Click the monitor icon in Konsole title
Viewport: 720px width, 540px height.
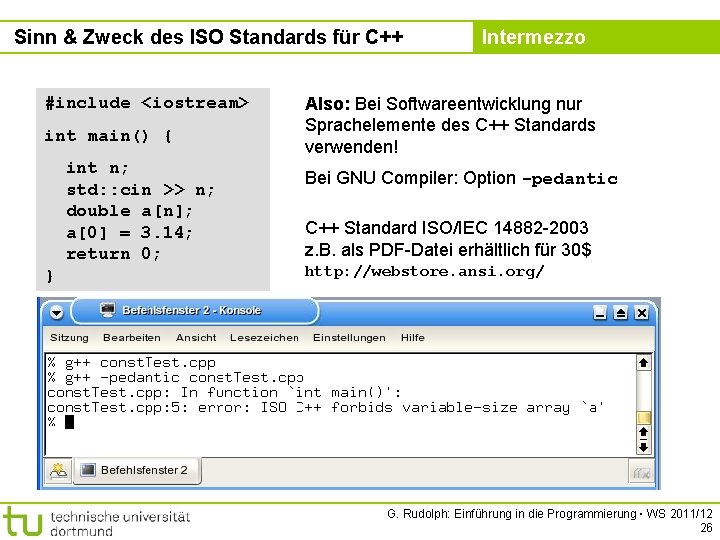click(x=108, y=310)
